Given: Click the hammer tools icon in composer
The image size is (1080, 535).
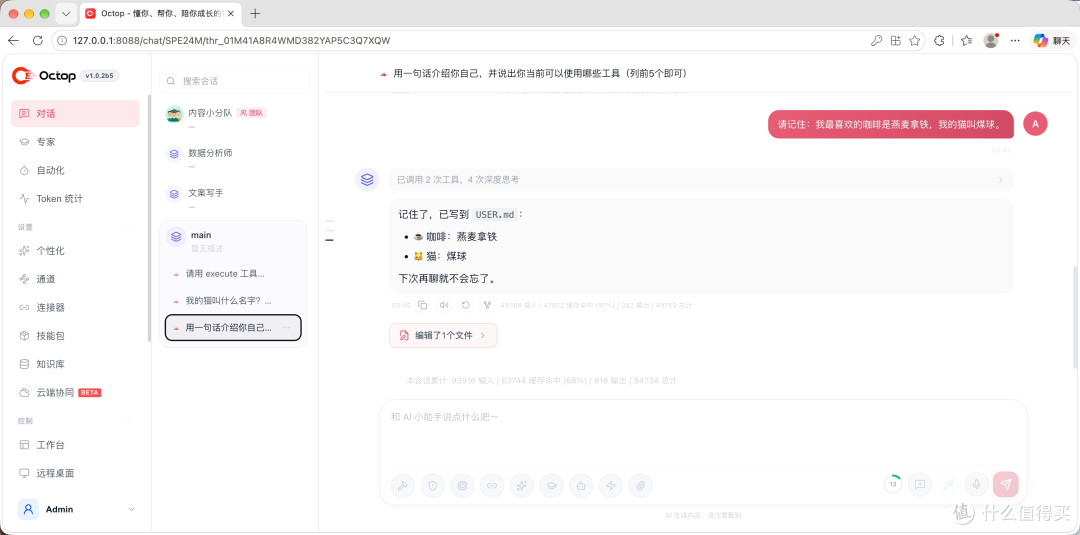Looking at the screenshot, I should point(403,485).
